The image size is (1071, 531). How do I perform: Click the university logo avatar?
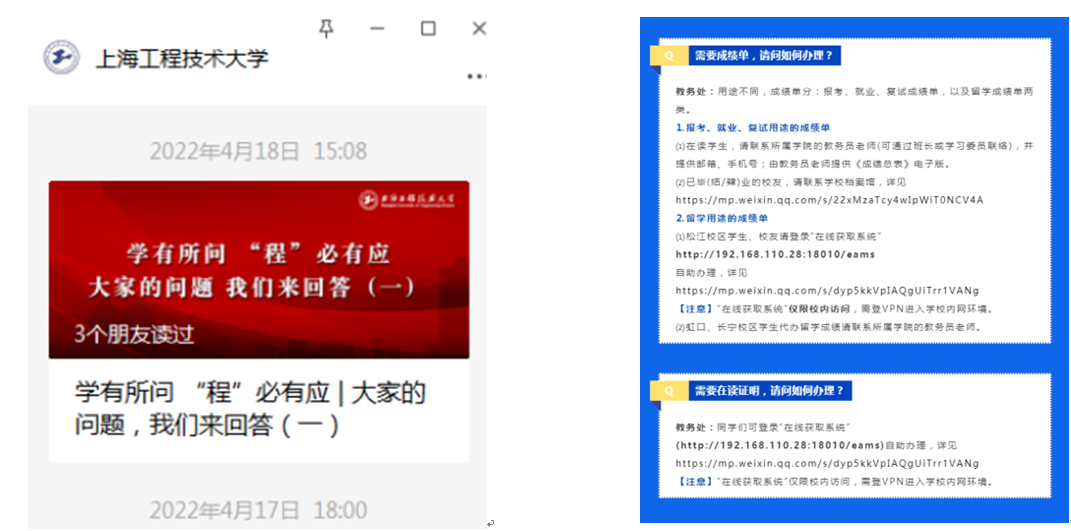pos(62,57)
